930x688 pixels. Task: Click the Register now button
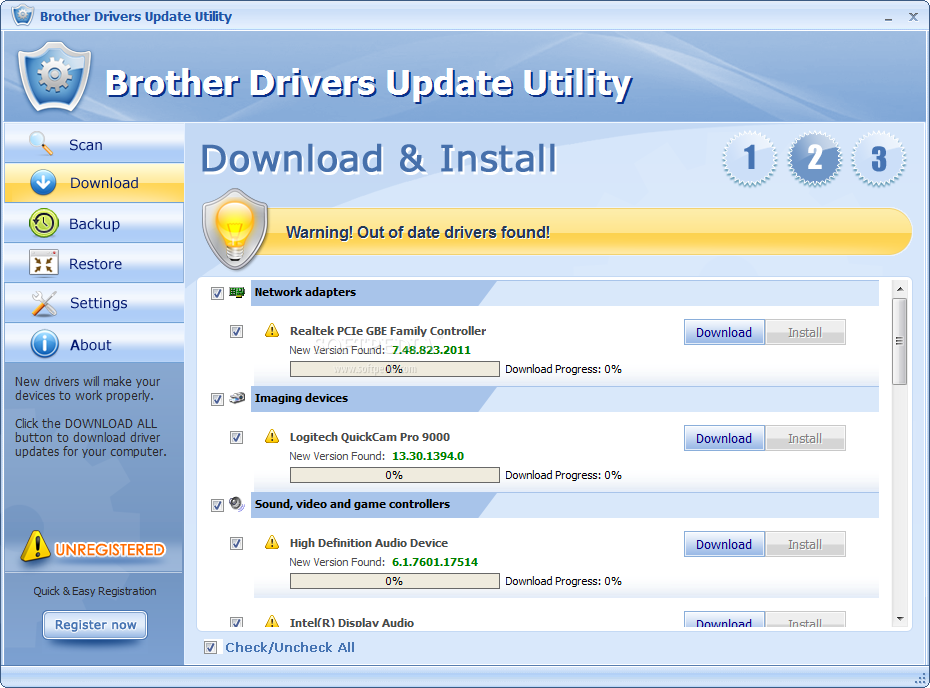pyautogui.click(x=95, y=625)
